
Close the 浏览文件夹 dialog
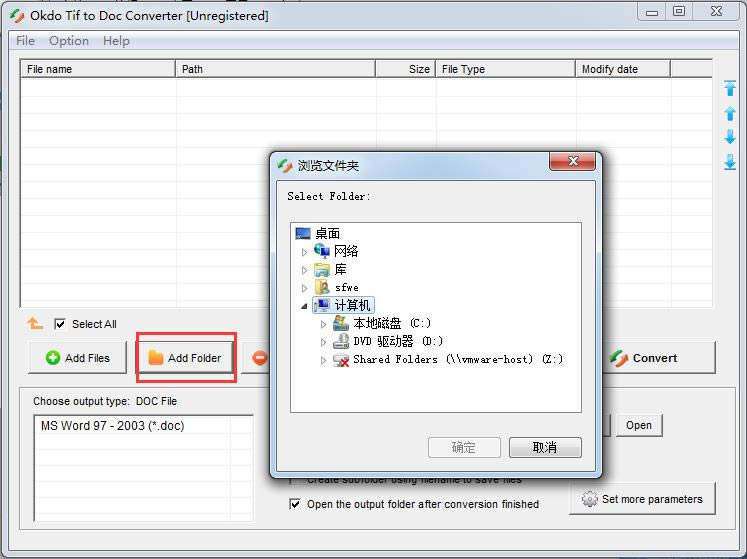pyautogui.click(x=572, y=161)
